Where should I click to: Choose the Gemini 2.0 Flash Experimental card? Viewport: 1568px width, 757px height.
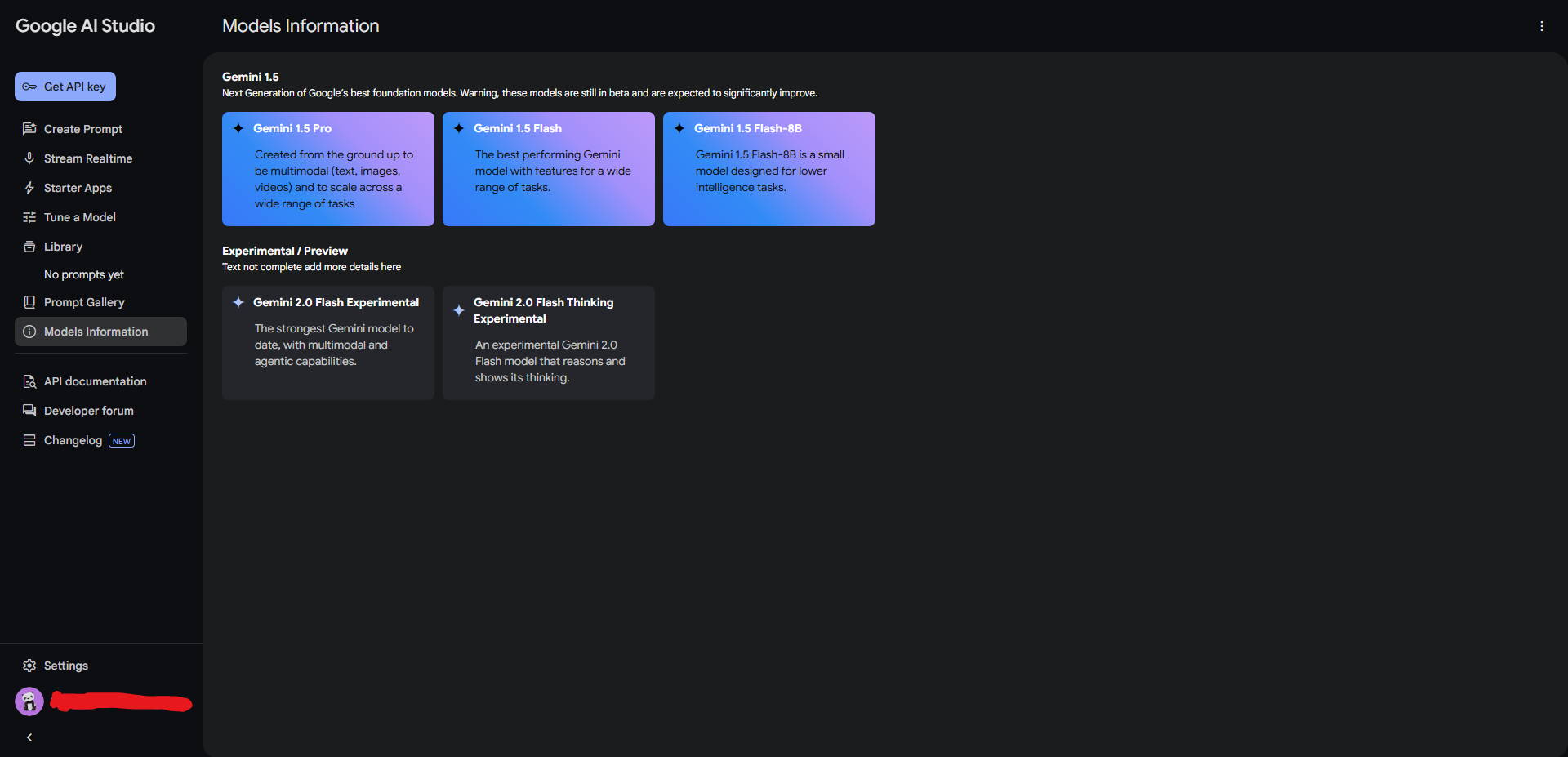(328, 343)
